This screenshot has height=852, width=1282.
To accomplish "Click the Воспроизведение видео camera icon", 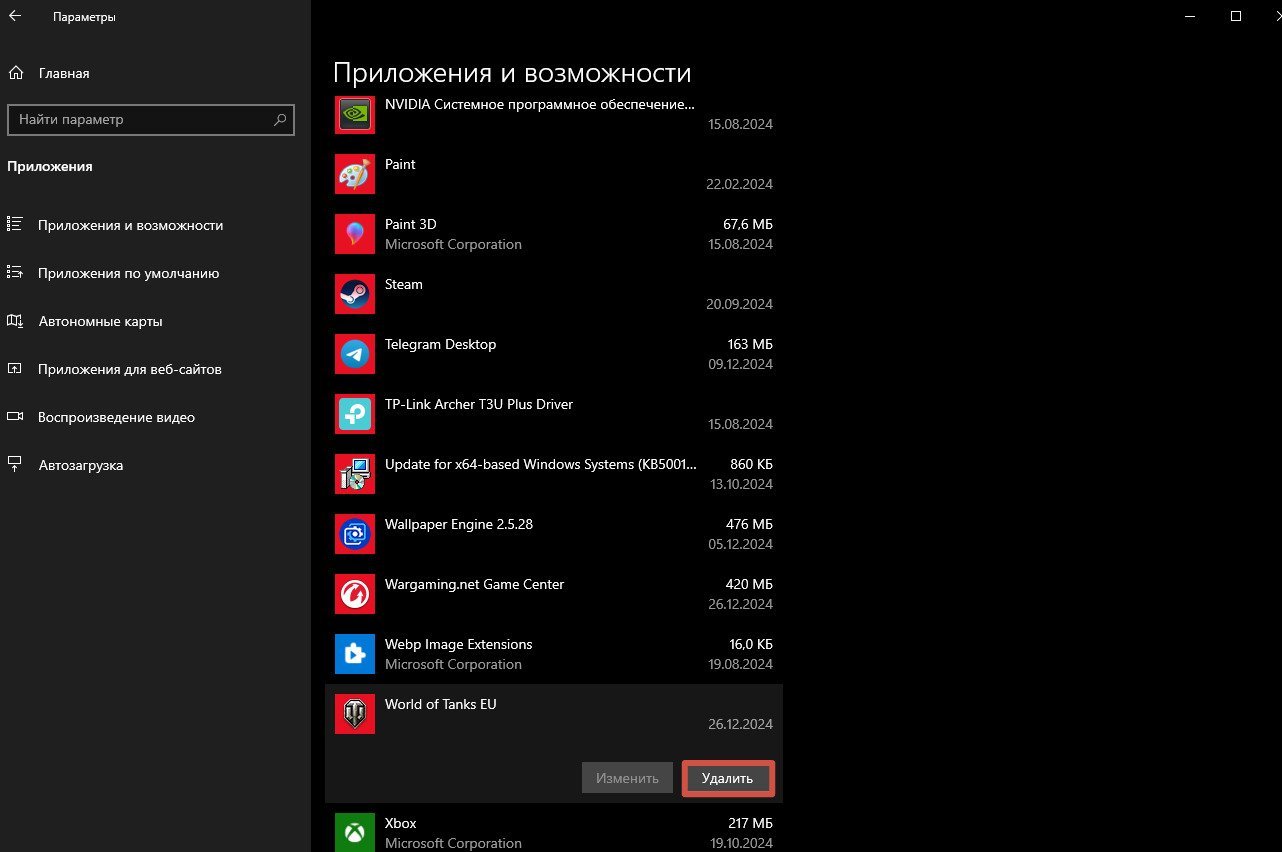I will (x=15, y=417).
